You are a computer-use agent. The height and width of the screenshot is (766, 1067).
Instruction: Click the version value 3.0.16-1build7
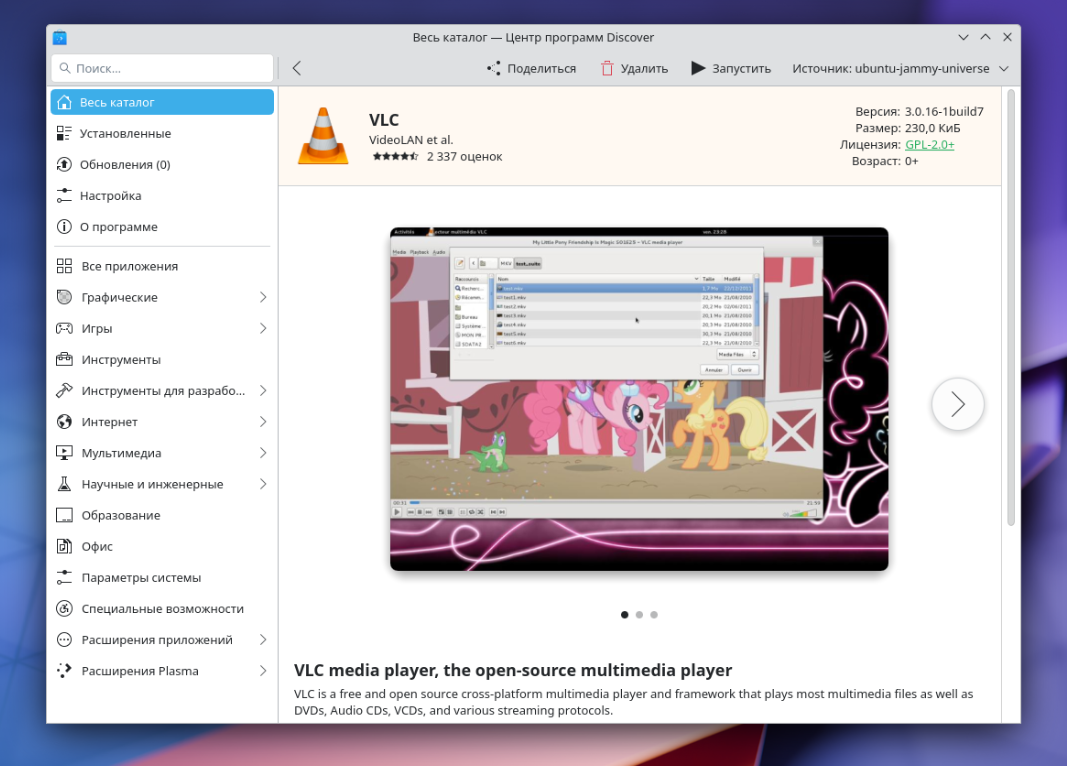(x=944, y=112)
